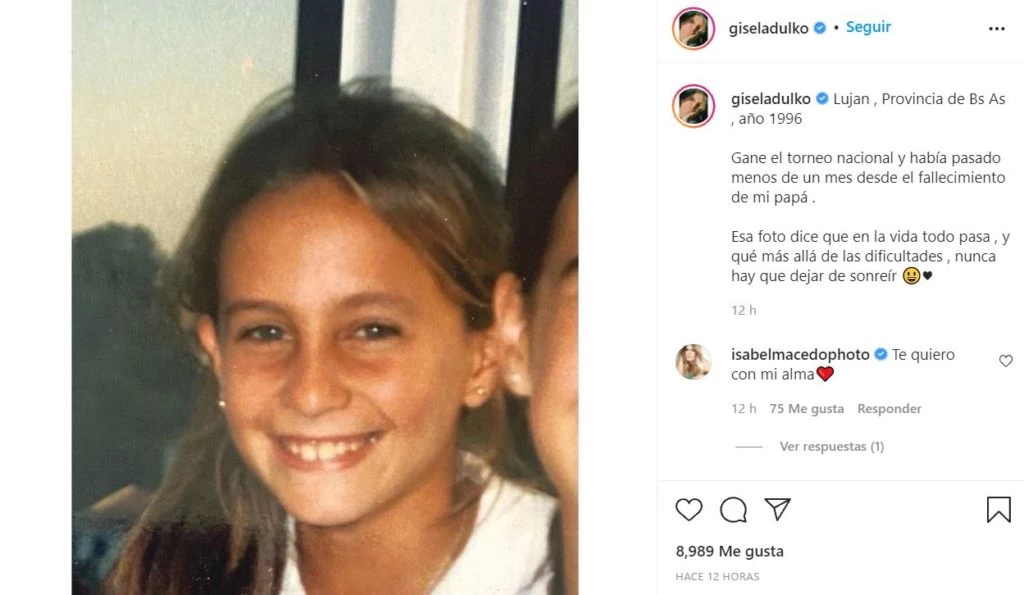Click the Seguir follow button
This screenshot has height=595, width=1024.
click(868, 27)
